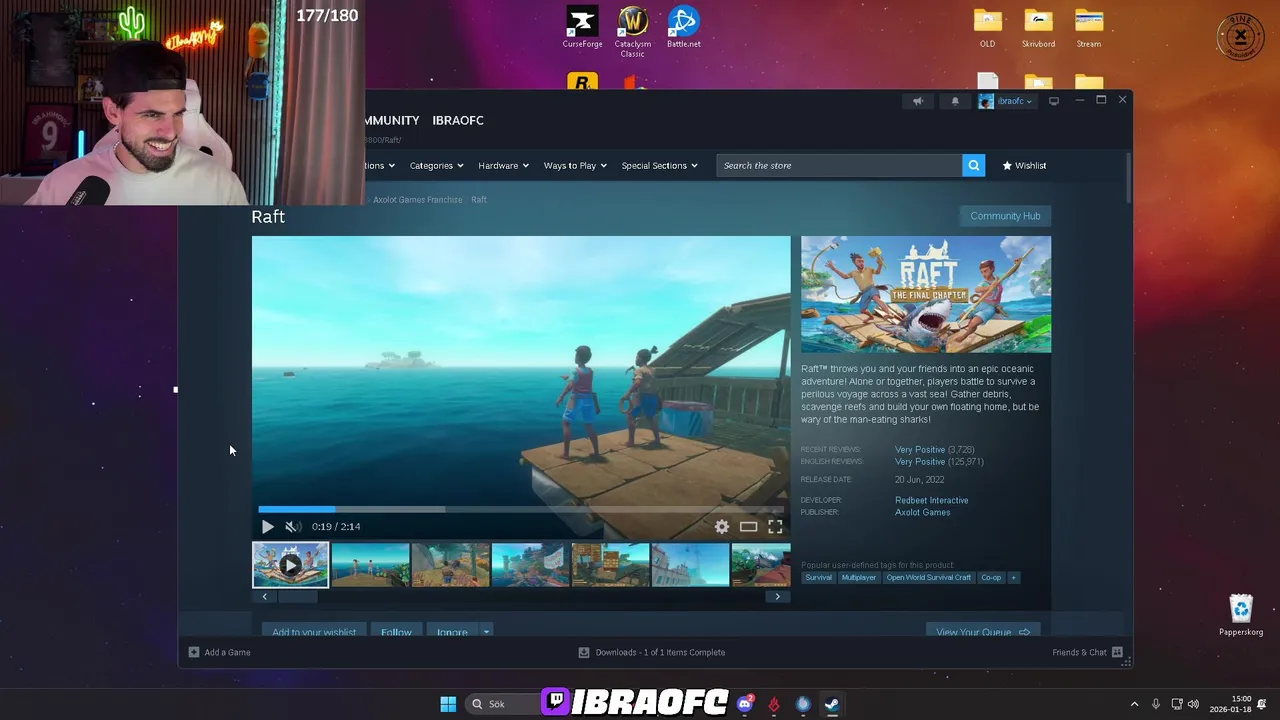
Task: Click the Raft Final Chapter header image
Action: point(926,294)
